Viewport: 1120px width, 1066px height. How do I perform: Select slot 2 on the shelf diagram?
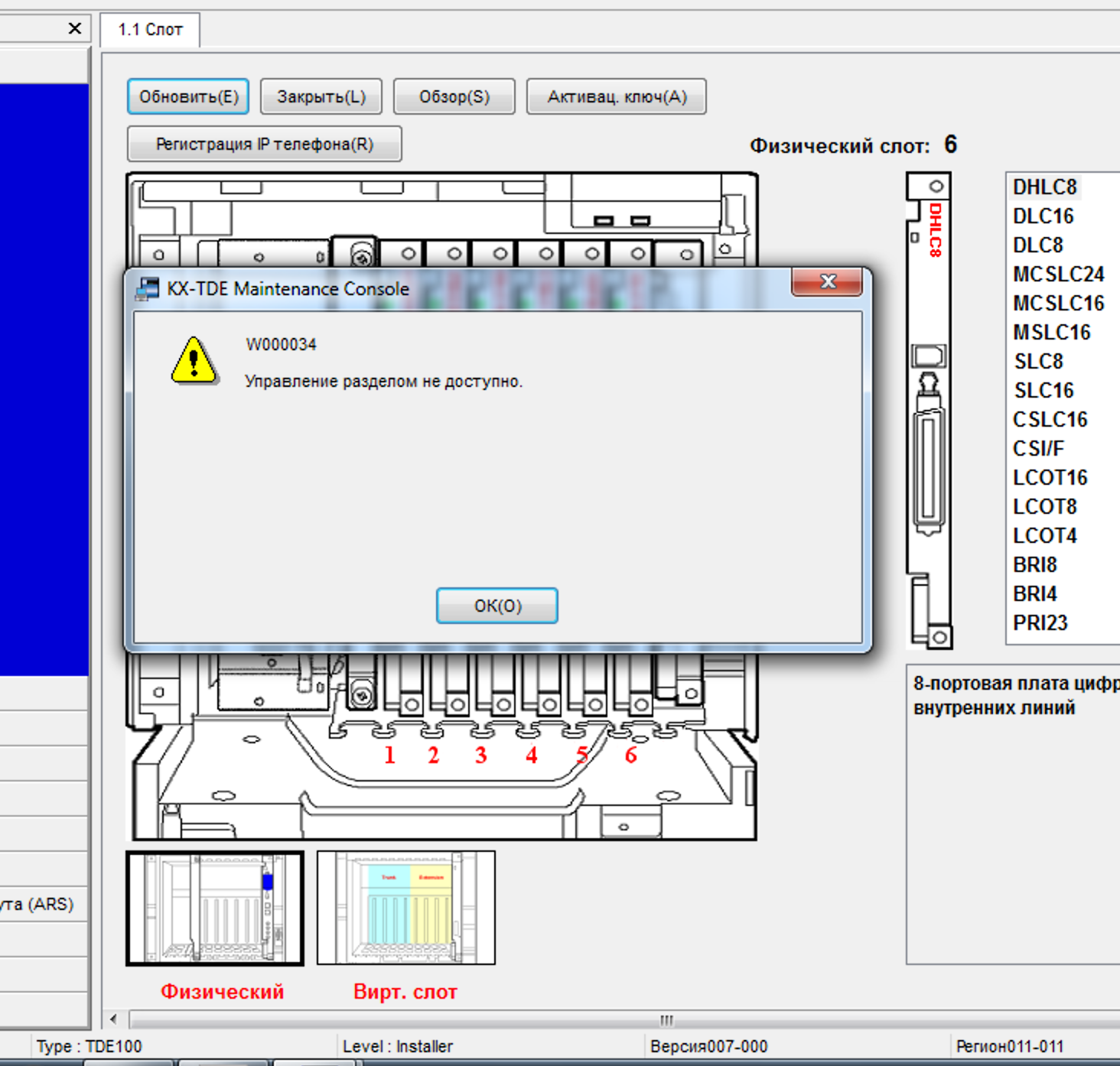434,756
